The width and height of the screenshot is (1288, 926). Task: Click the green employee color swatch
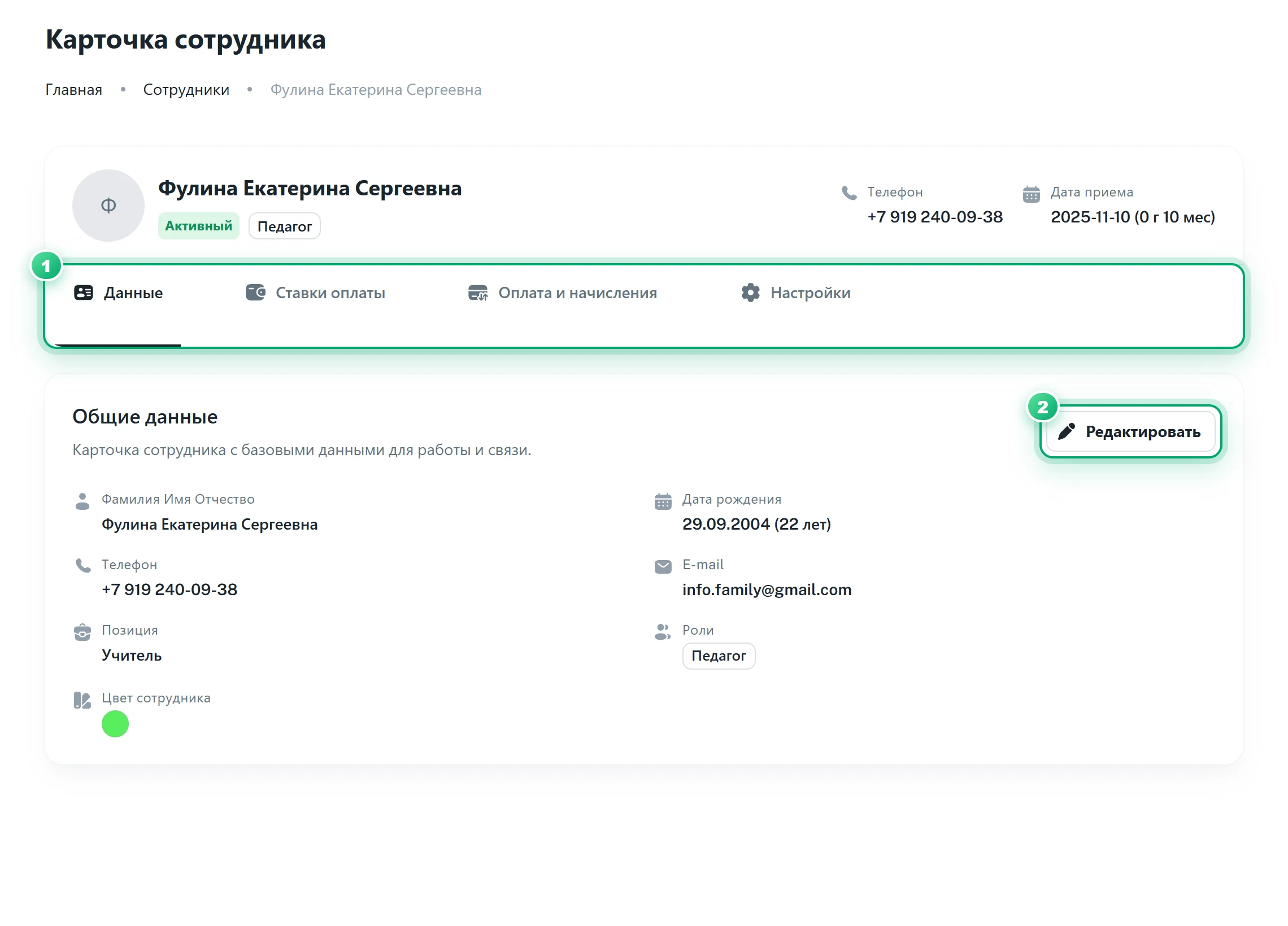click(x=115, y=724)
